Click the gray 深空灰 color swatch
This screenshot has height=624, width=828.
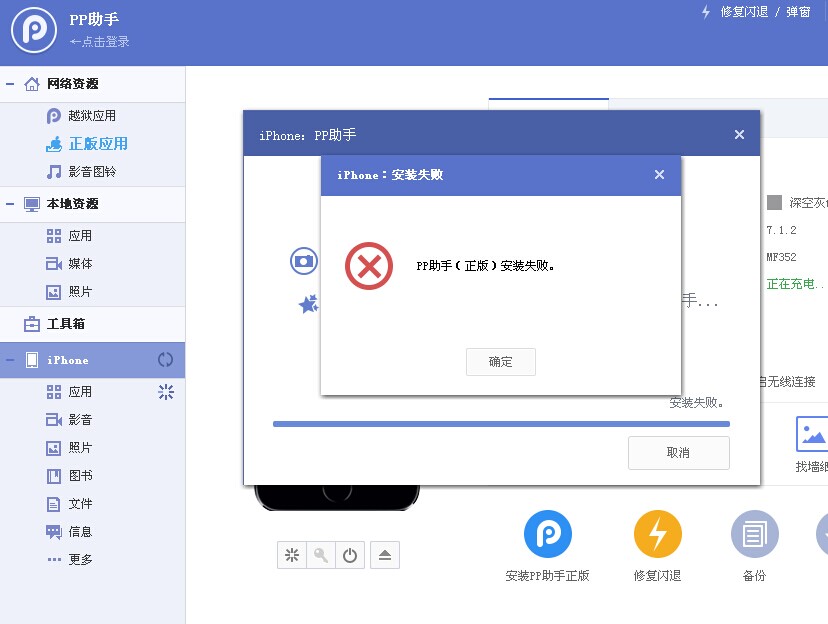[774, 203]
